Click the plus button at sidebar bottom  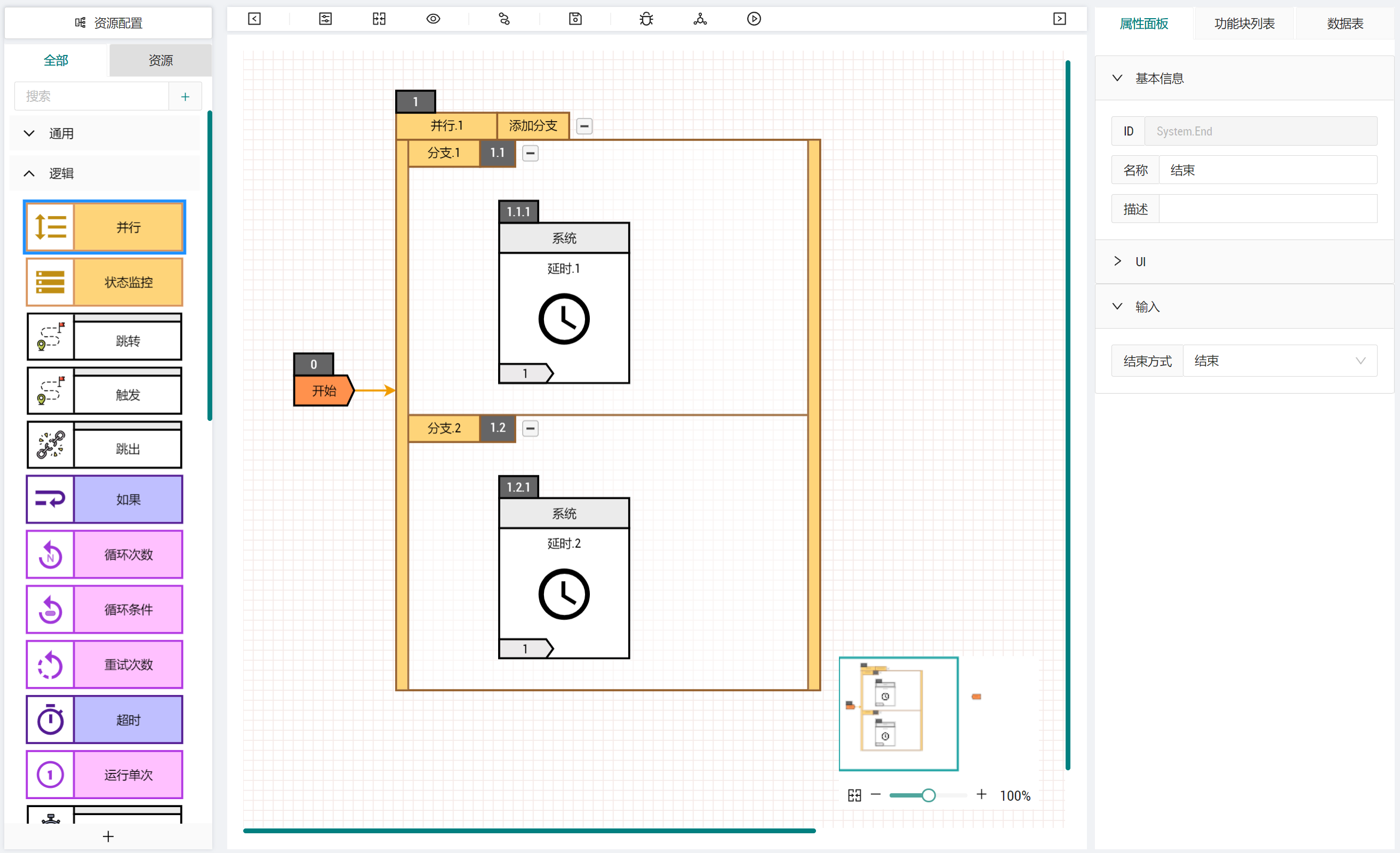tap(108, 836)
